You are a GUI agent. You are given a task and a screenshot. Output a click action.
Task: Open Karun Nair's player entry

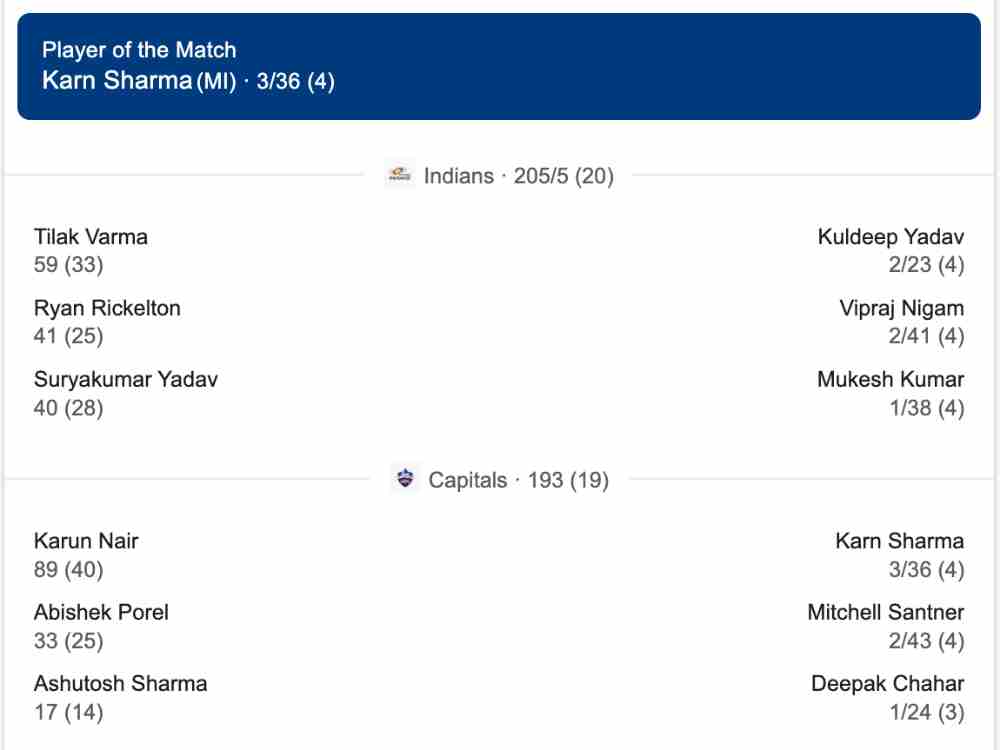(x=86, y=541)
